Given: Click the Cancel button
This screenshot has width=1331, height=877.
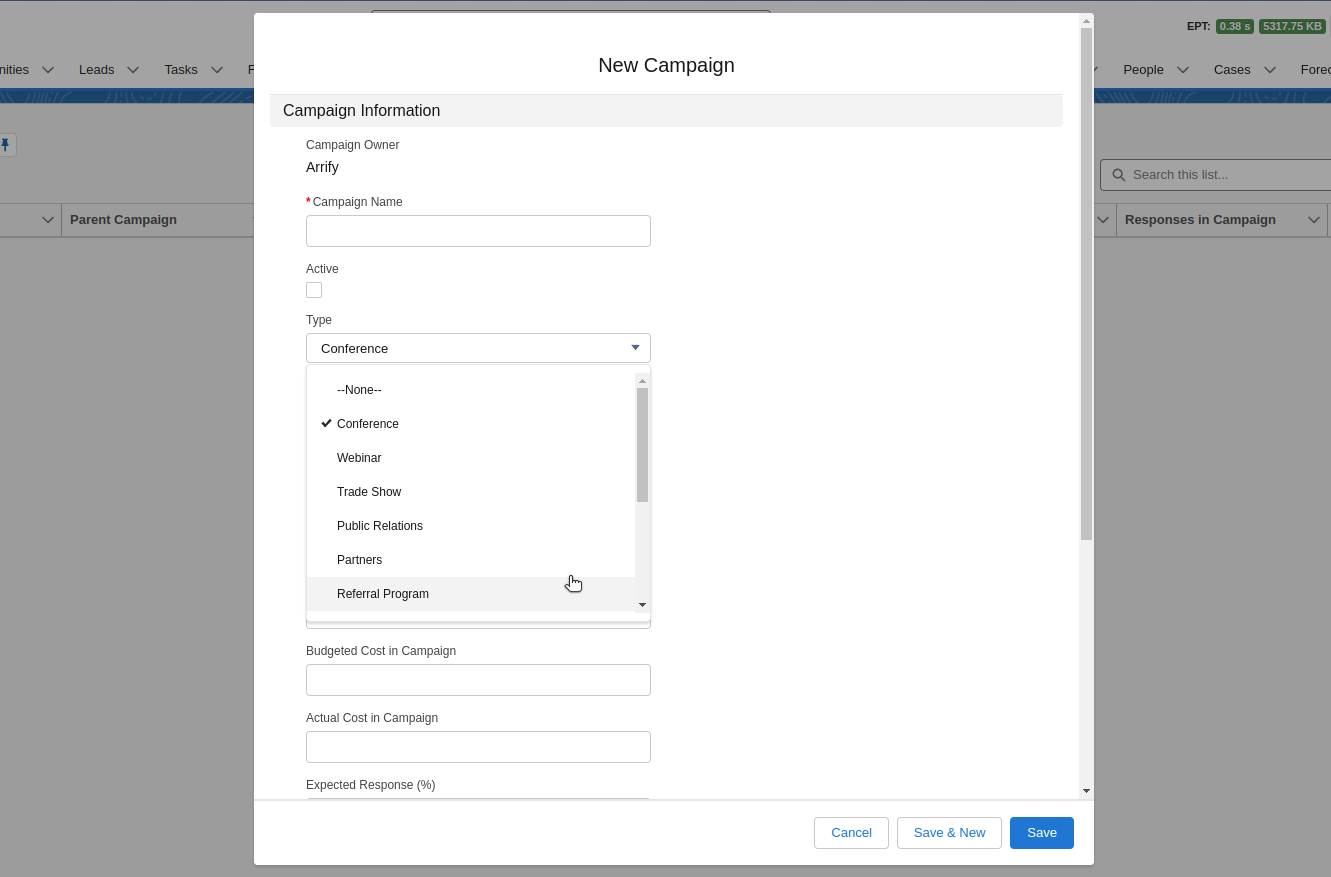Looking at the screenshot, I should click(852, 833).
